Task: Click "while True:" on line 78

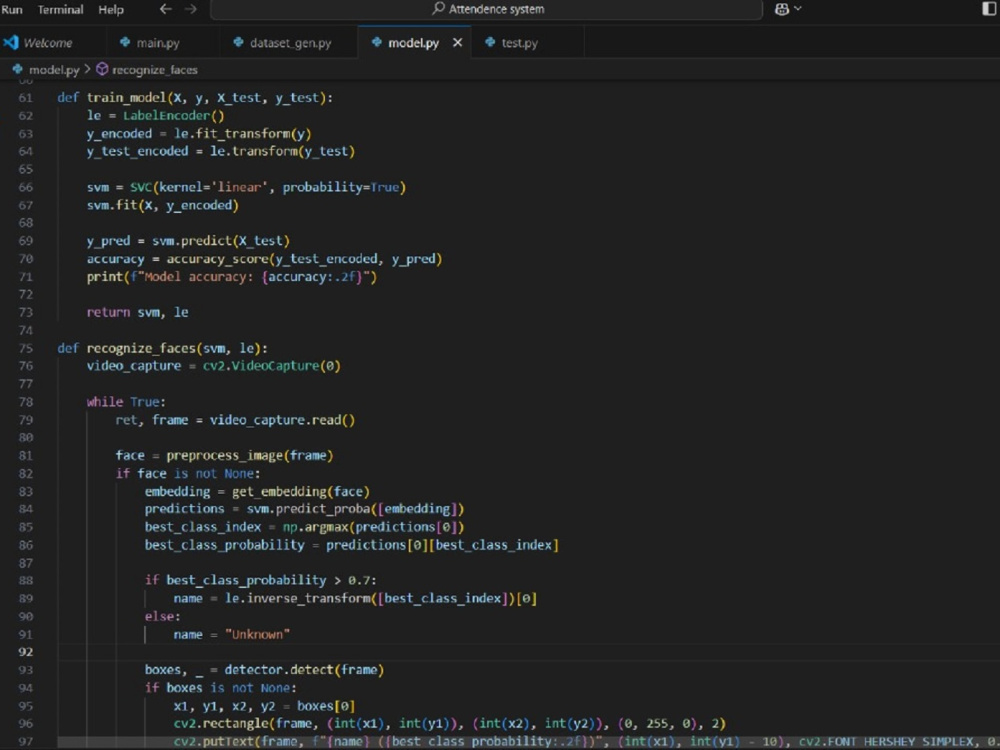Action: click(x=126, y=402)
